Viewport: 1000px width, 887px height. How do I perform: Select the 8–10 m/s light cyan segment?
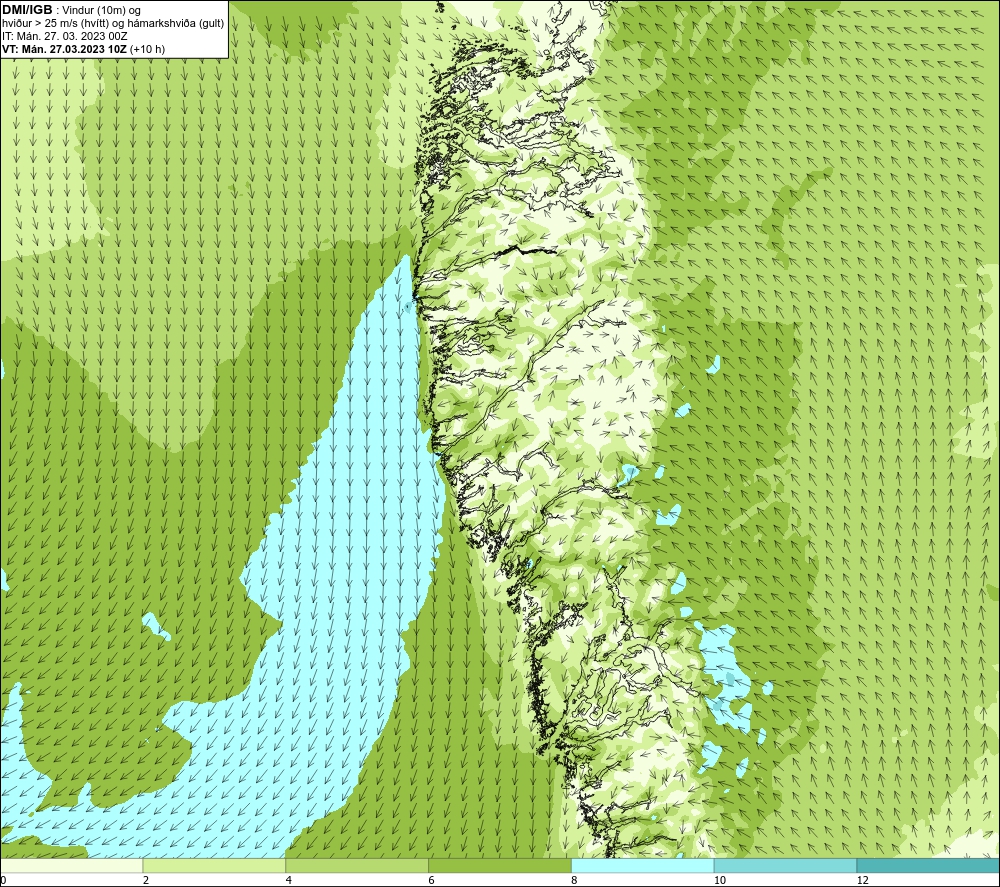pyautogui.click(x=643, y=865)
